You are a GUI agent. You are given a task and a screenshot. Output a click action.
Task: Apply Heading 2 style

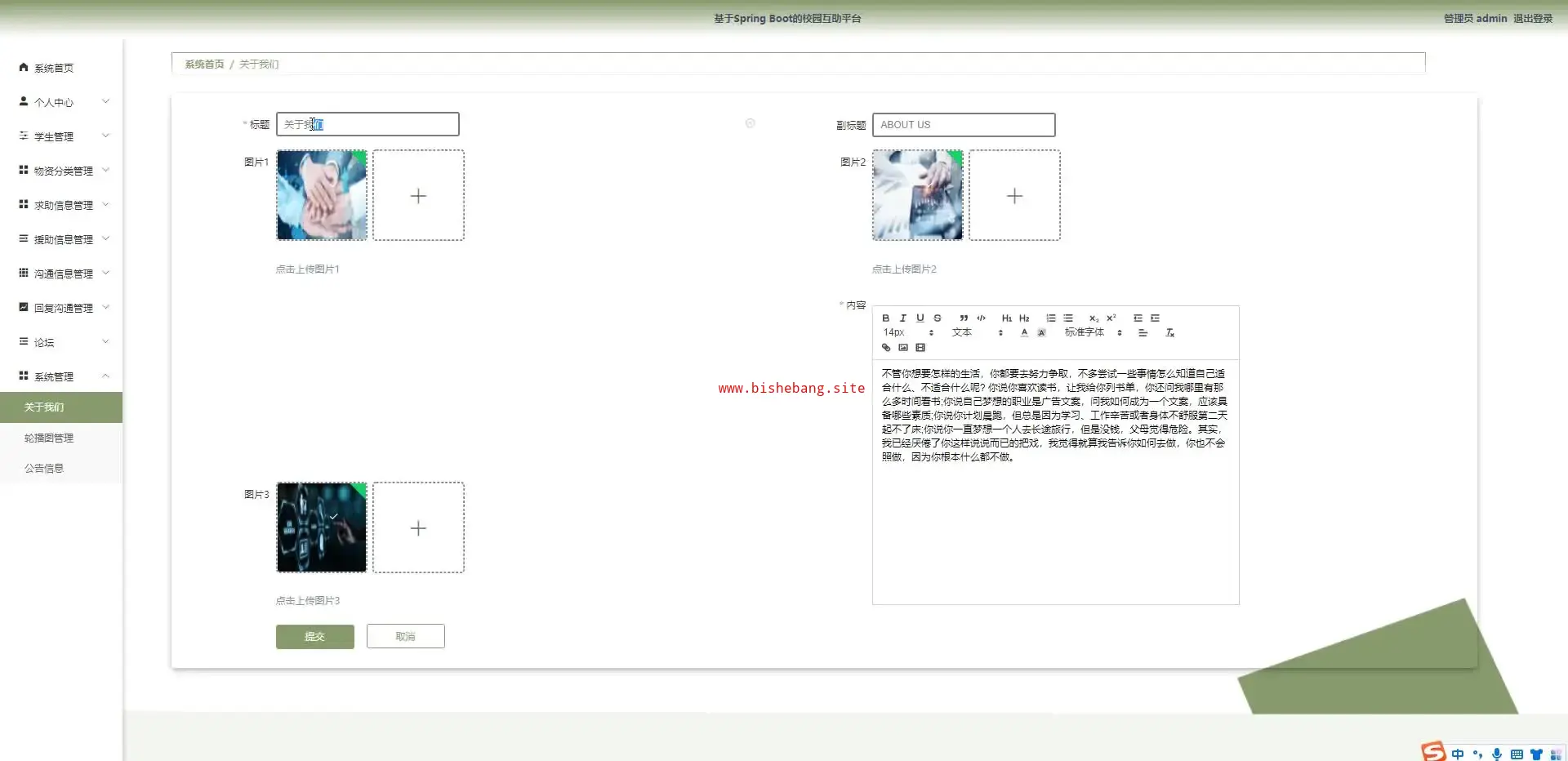(1024, 318)
